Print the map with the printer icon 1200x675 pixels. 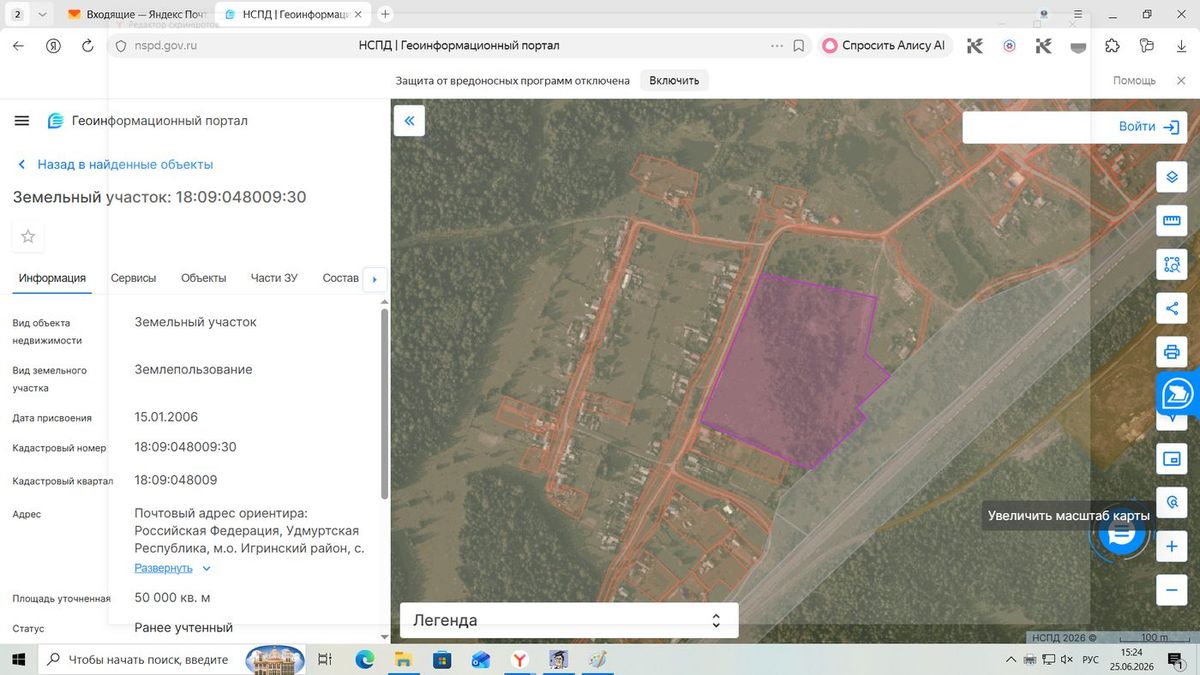click(x=1171, y=352)
